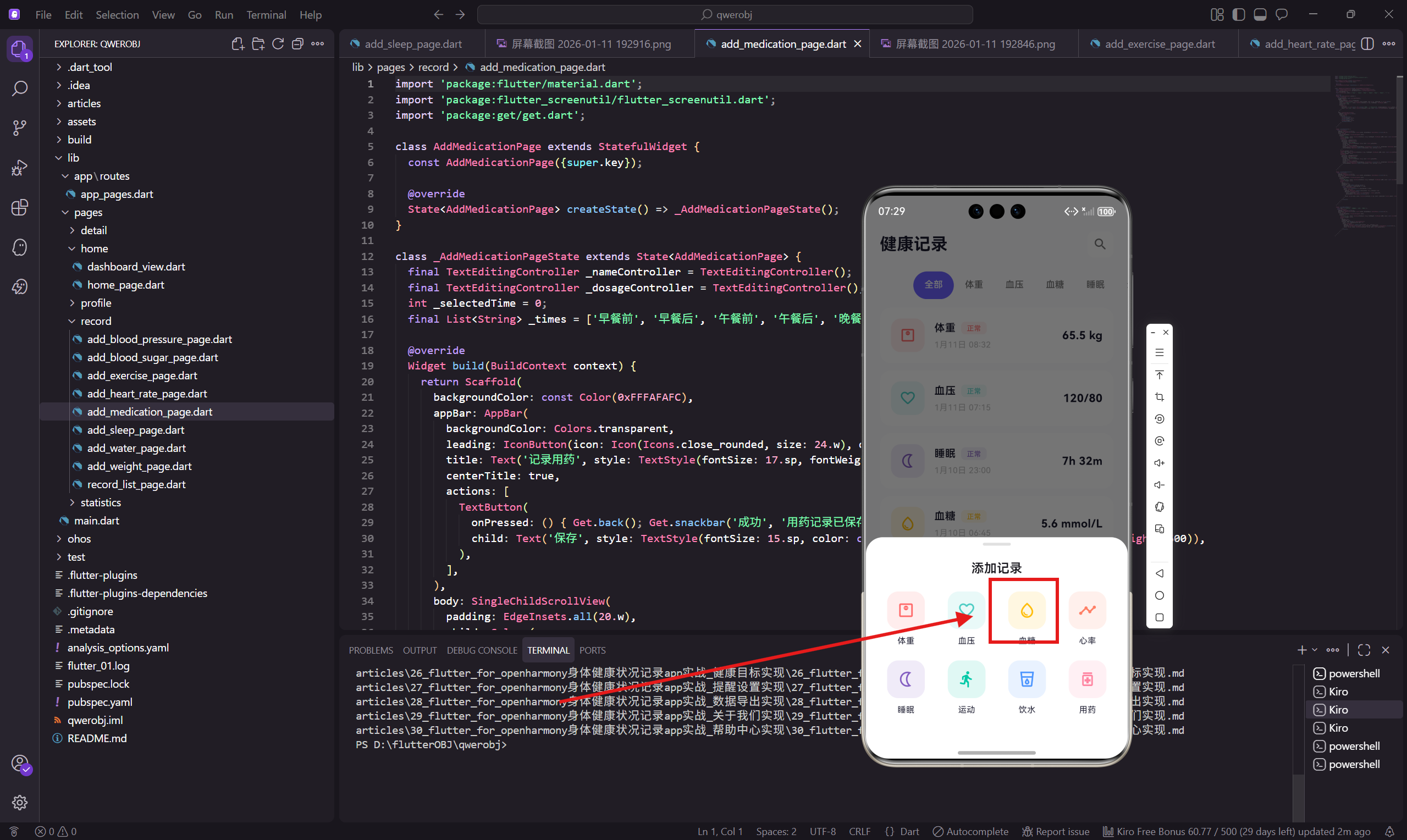This screenshot has width=1407, height=840.
Task: Collapse the record folder
Action: click(x=96, y=321)
